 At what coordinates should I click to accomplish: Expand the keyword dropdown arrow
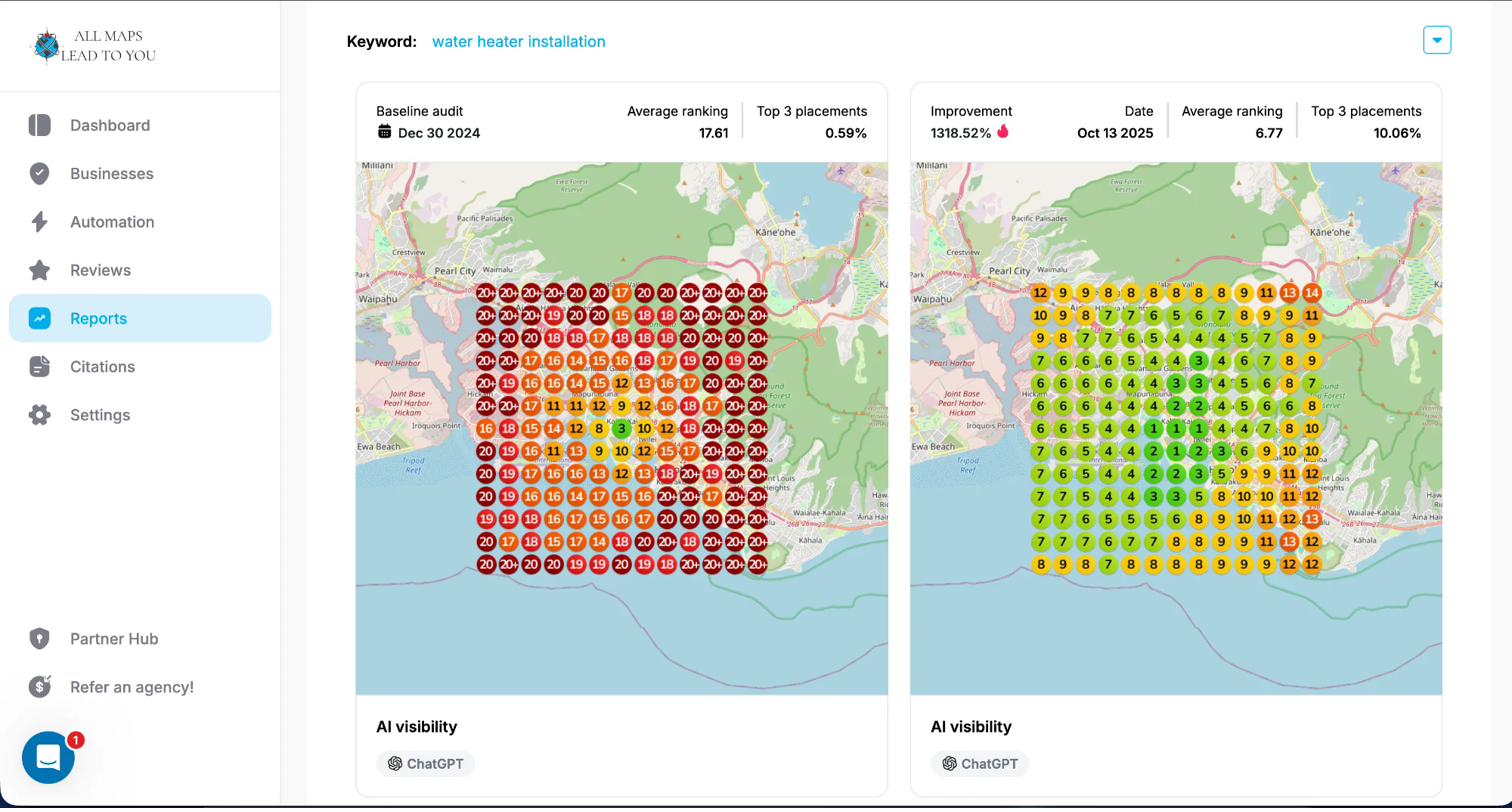1437,40
